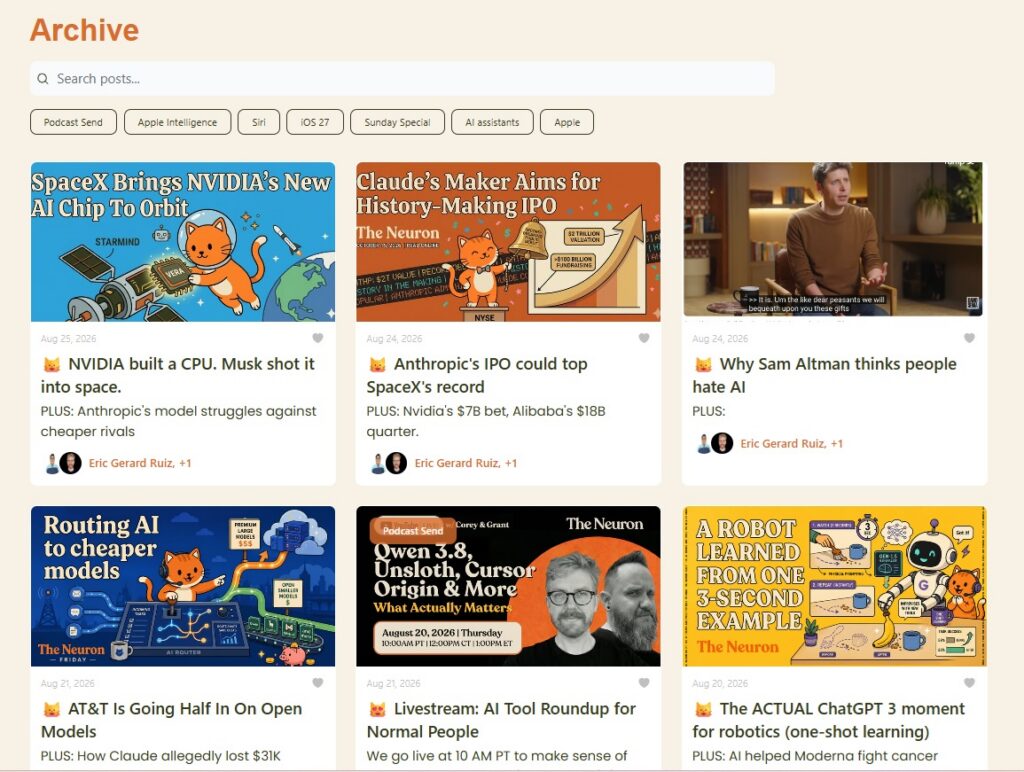Click the Podcast Send badge on Qwen thumbnail
Viewport: 1024px width, 772px height.
click(413, 530)
